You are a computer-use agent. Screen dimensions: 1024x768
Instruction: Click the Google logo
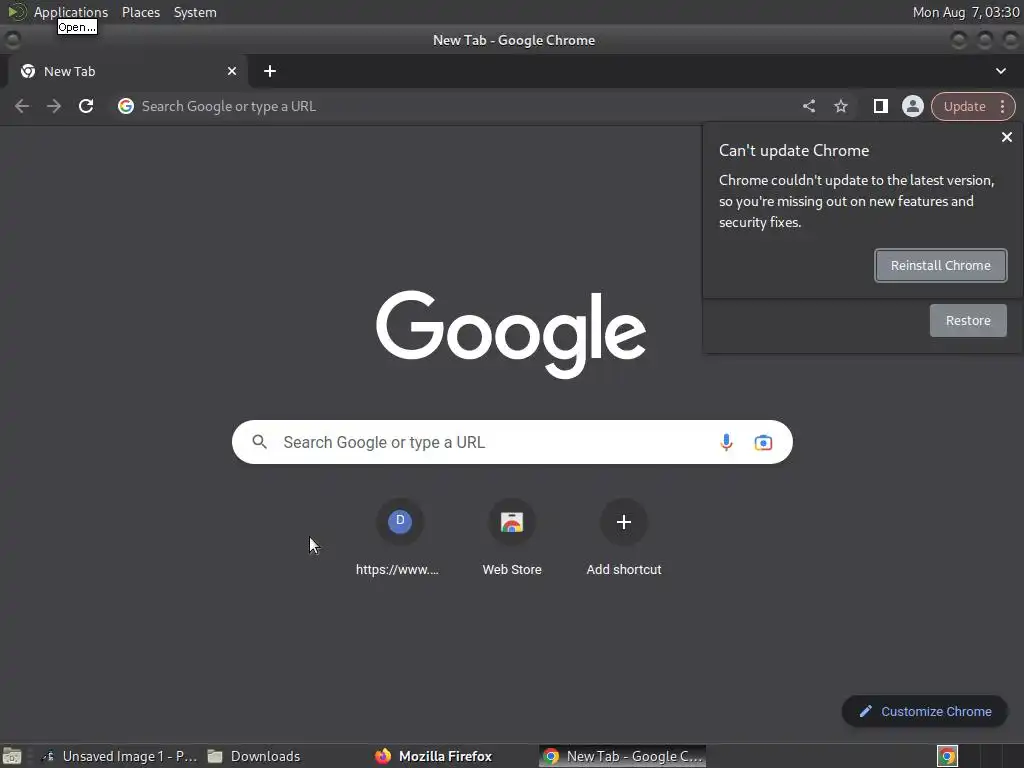(x=511, y=334)
